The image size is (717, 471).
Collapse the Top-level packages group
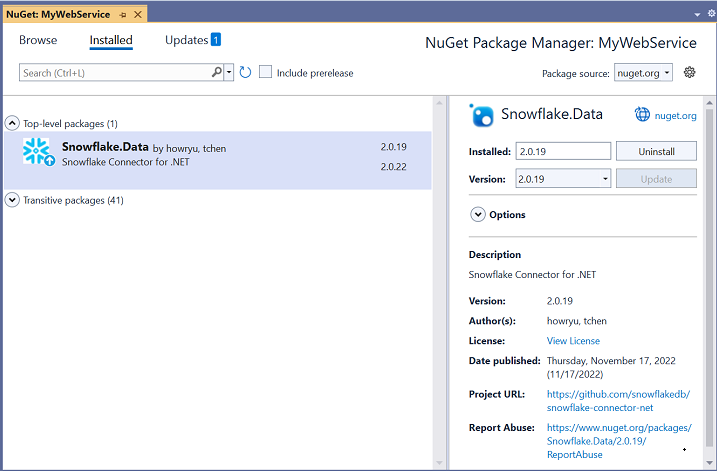(x=12, y=123)
